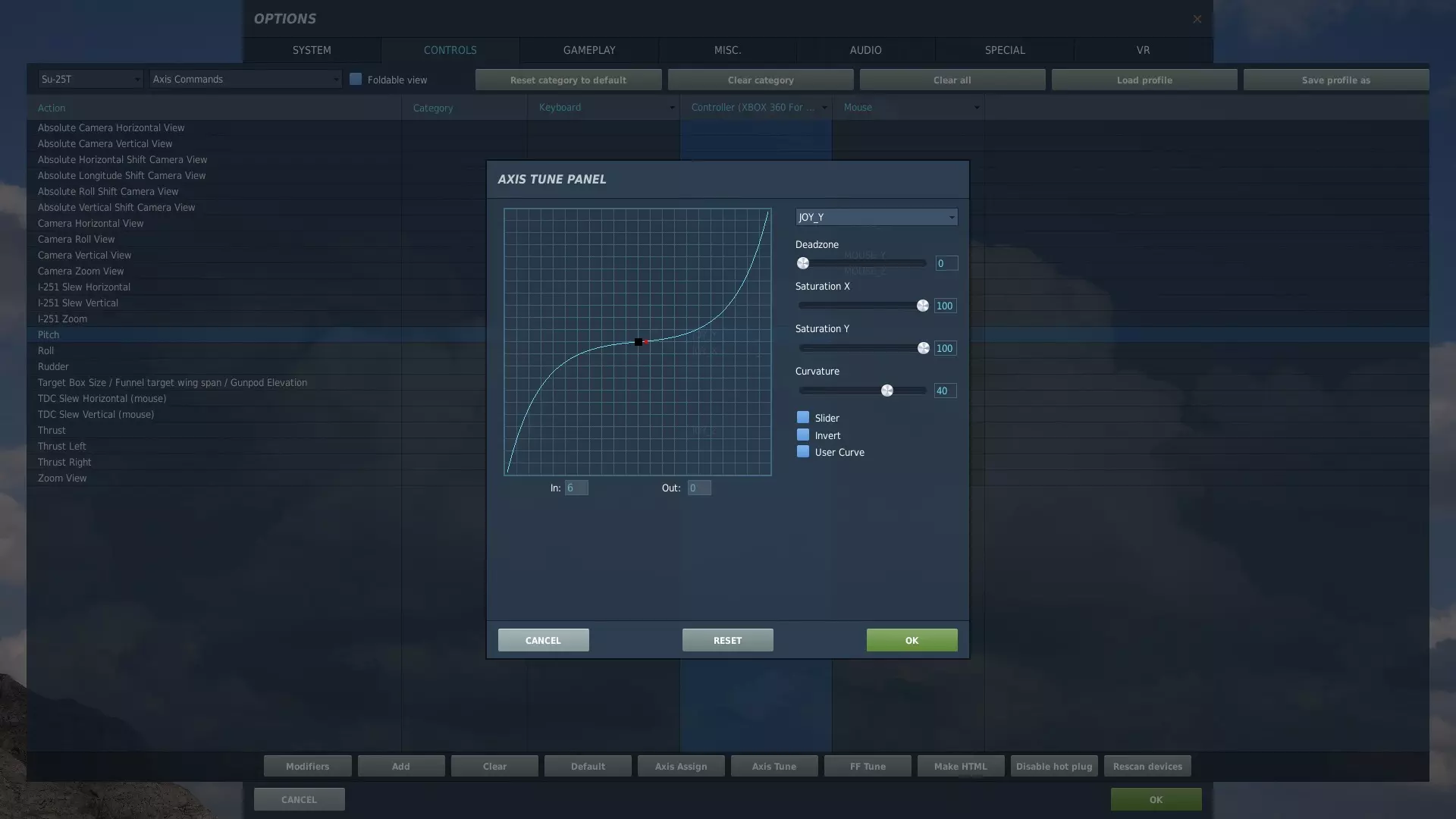Click the Curvature value input field
The image size is (1456, 819).
[945, 391]
